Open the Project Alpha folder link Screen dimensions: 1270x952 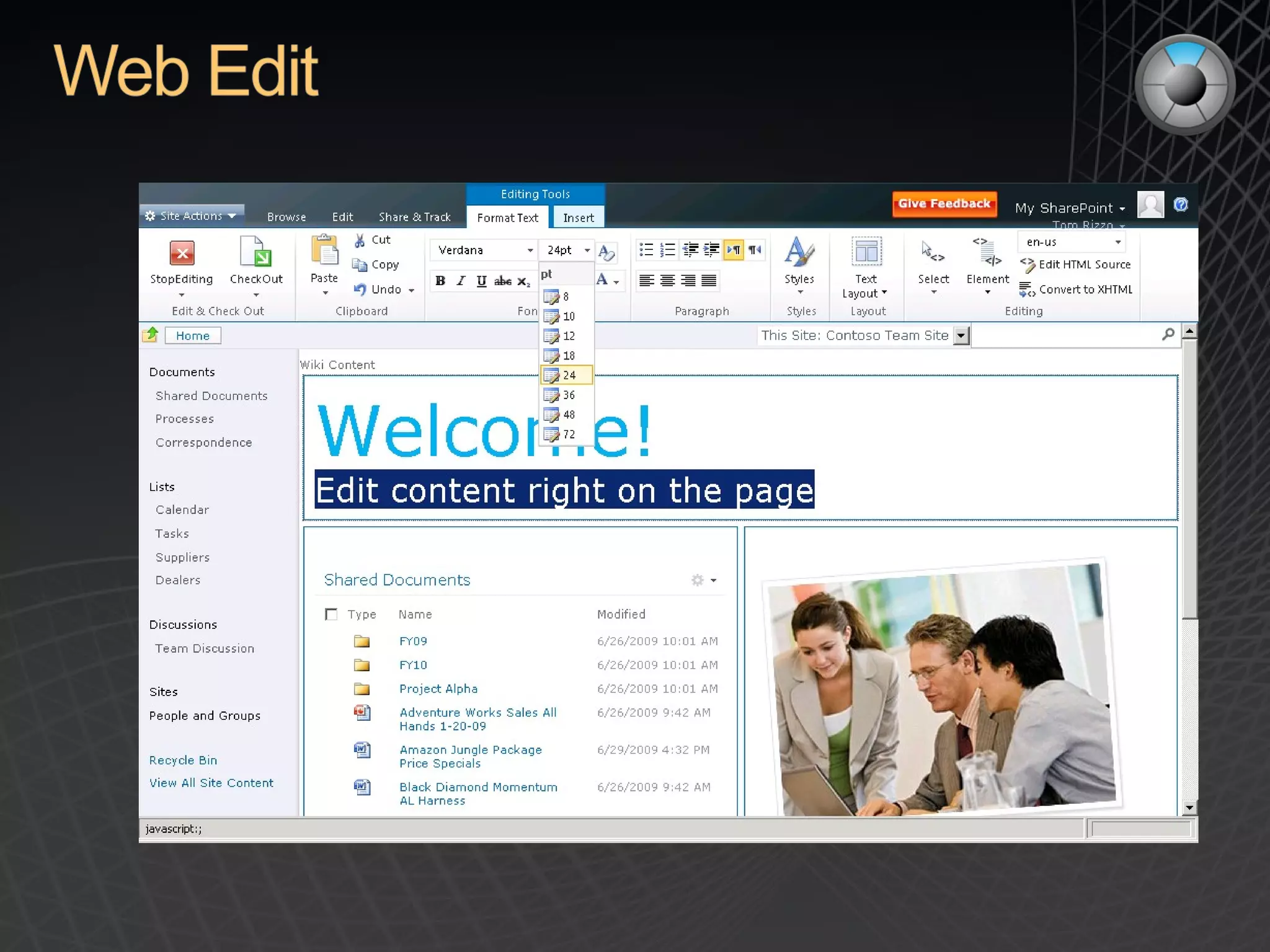coord(438,689)
